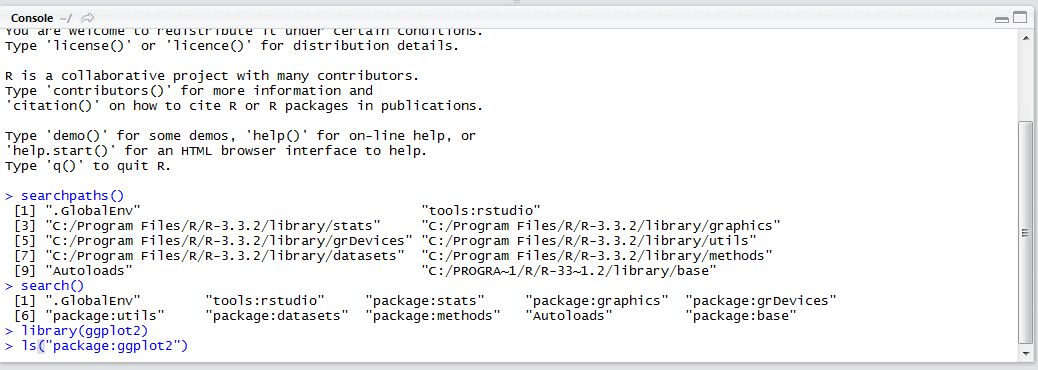Maximize the Console pane
The height and width of the screenshot is (370, 1038).
point(1020,19)
